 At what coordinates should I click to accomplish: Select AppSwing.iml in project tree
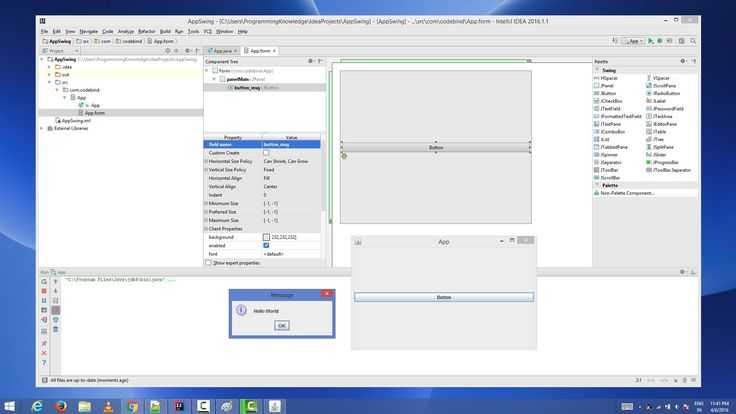click(73, 121)
